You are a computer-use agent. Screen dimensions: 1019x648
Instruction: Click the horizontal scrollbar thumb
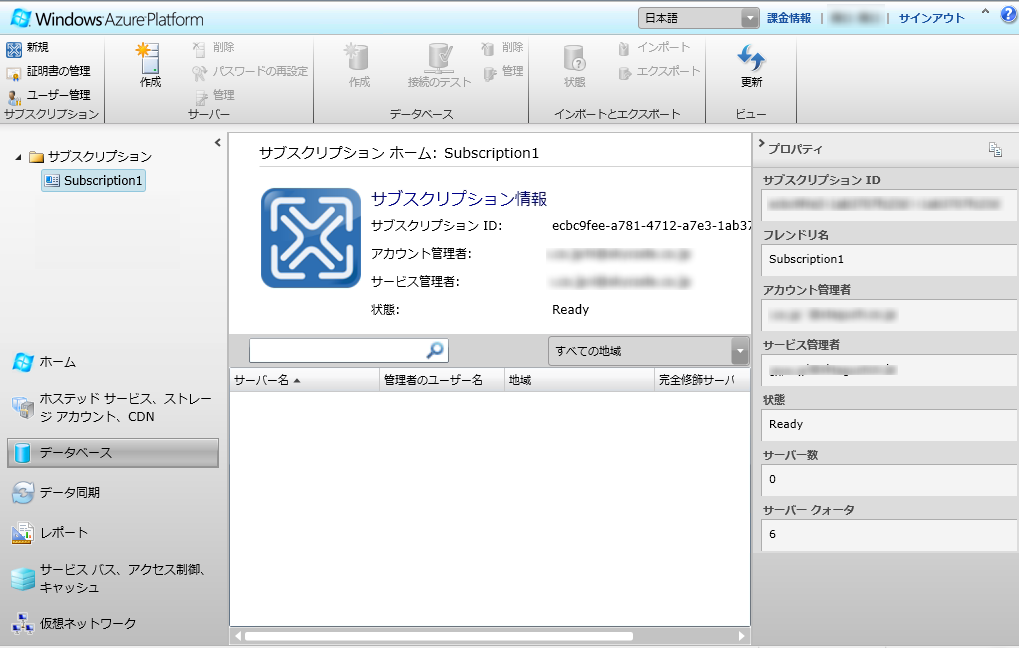439,636
